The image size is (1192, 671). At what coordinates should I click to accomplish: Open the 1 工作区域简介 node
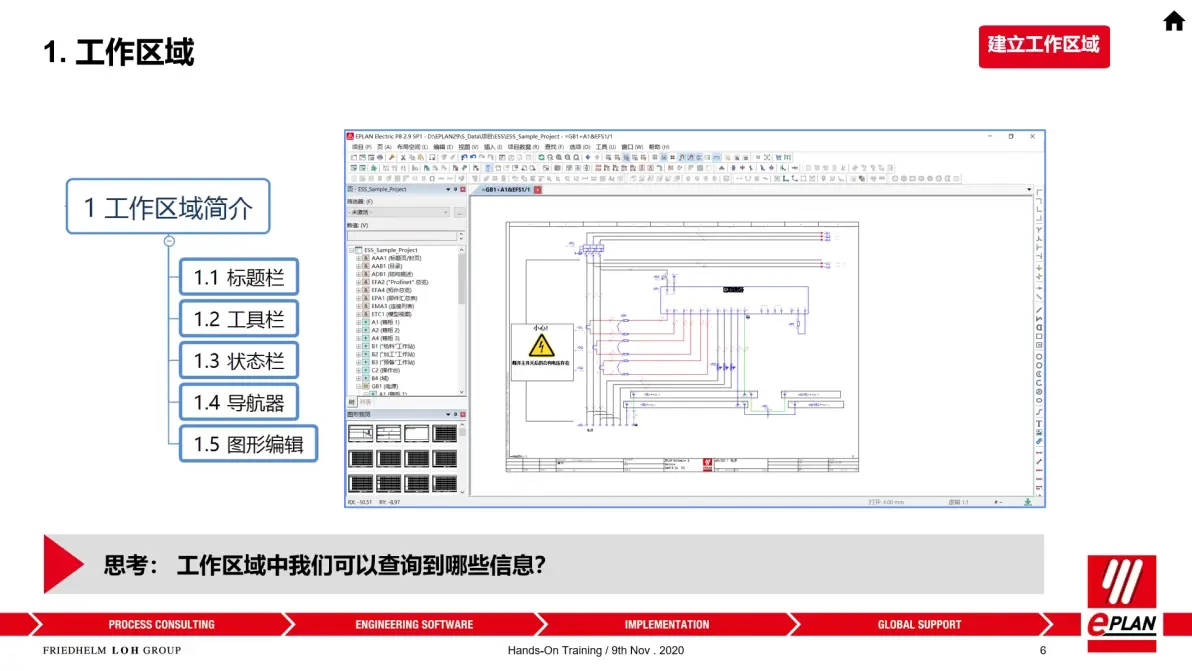[168, 206]
